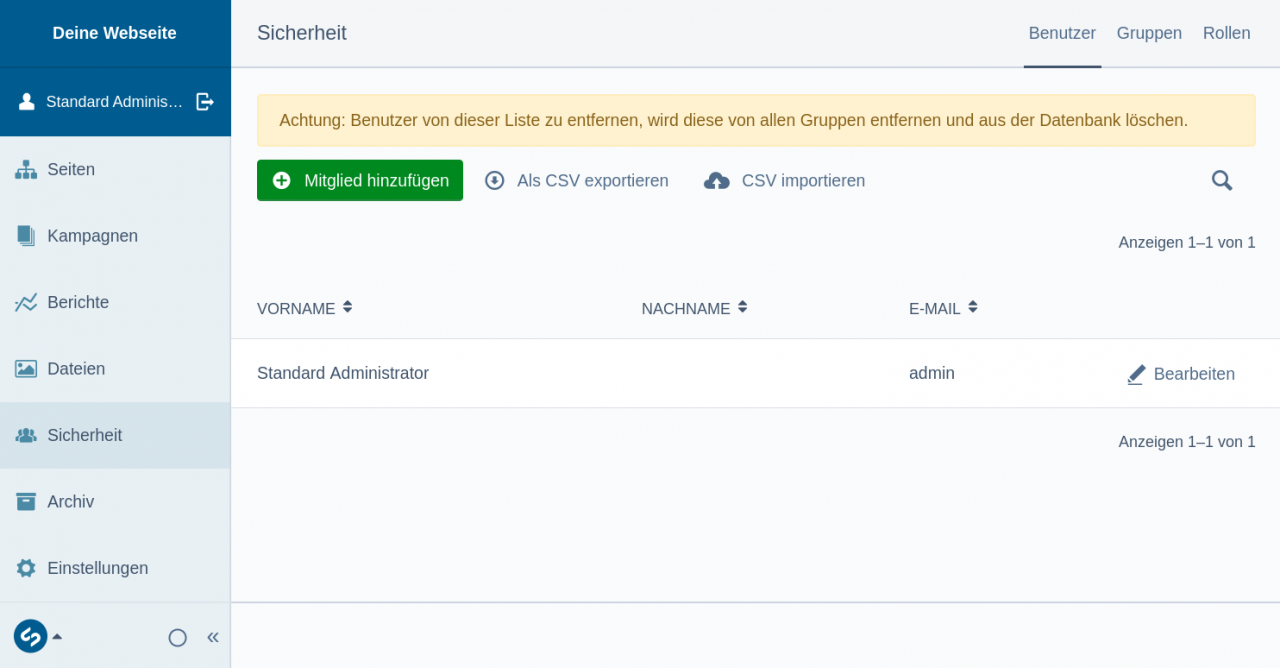Click the yellow Achtung warning message
The height and width of the screenshot is (668, 1280).
pyautogui.click(x=756, y=120)
